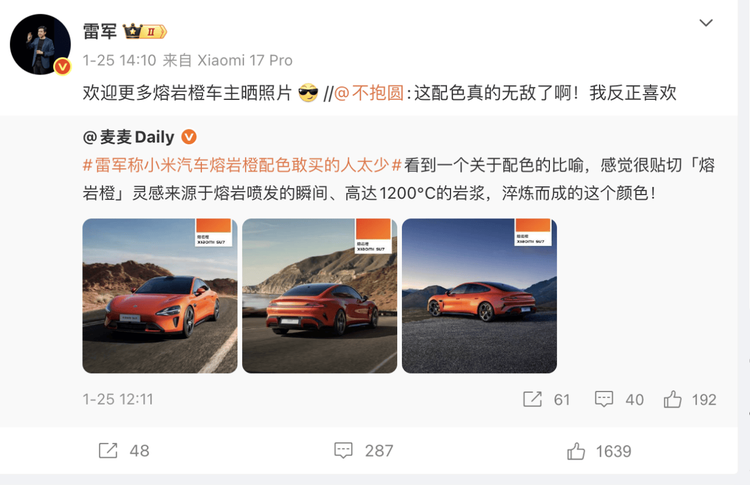750x485 pixels.
Task: View the front-view orange SU7 photo
Action: point(160,296)
